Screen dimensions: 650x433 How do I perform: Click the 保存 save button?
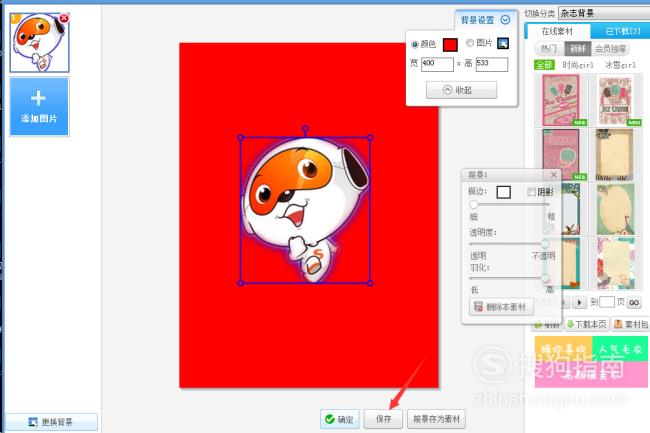click(x=383, y=419)
